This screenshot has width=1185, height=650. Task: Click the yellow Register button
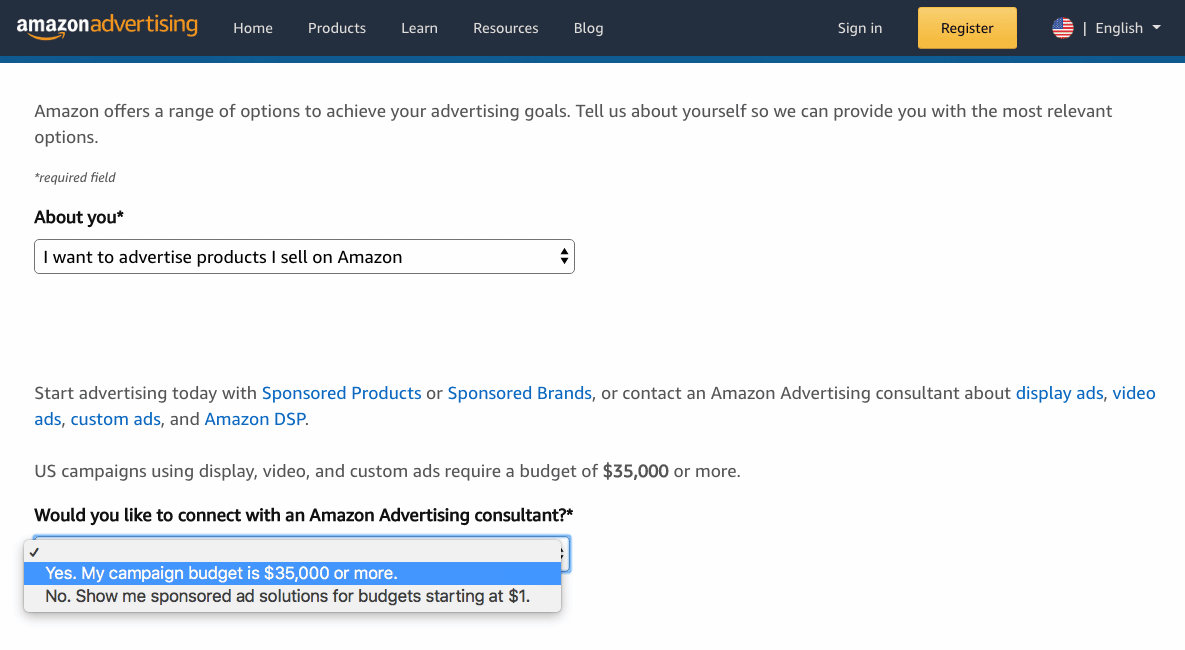point(967,28)
